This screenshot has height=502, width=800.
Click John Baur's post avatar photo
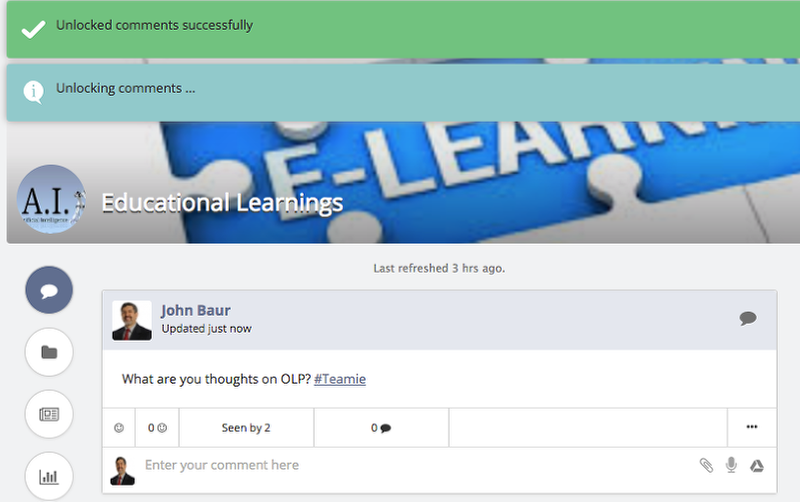click(132, 320)
